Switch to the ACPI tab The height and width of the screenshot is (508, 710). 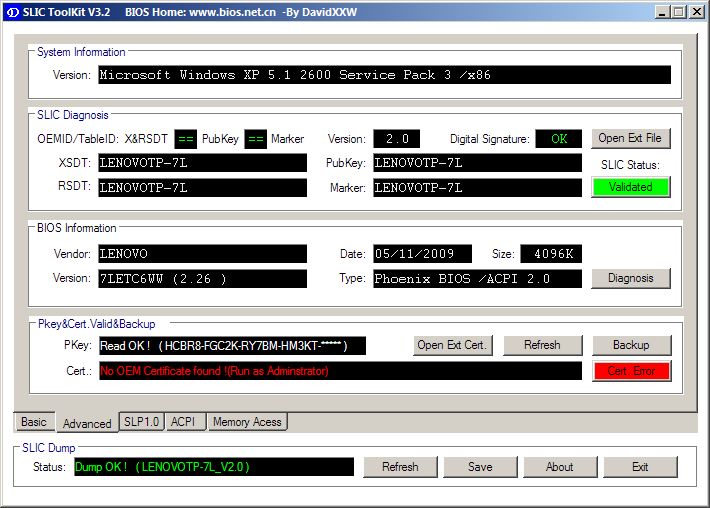click(x=183, y=422)
